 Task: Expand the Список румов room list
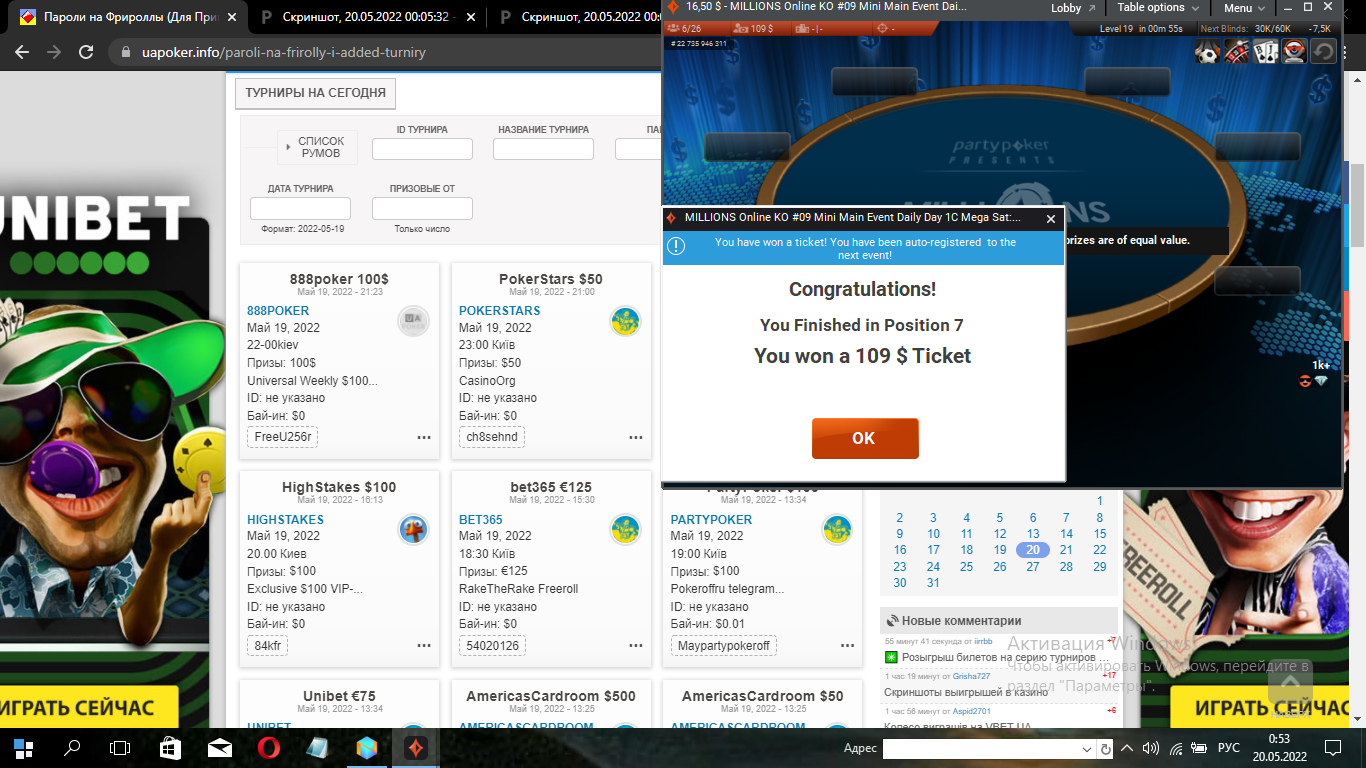(x=315, y=148)
